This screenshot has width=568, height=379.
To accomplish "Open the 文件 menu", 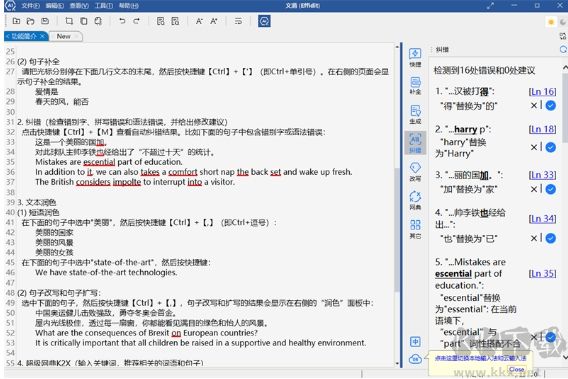I will coord(30,5).
